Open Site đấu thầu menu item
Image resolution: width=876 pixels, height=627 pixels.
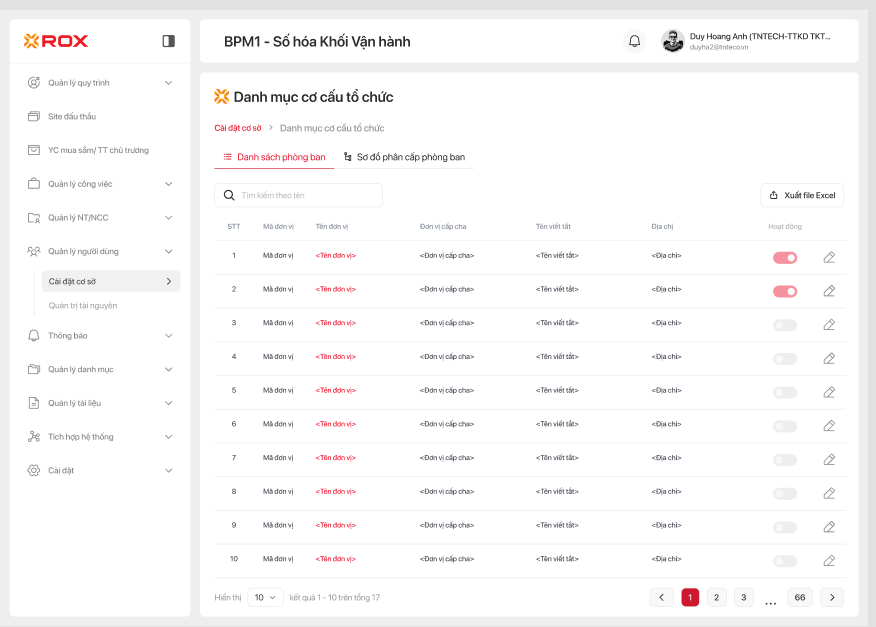click(x=72, y=116)
